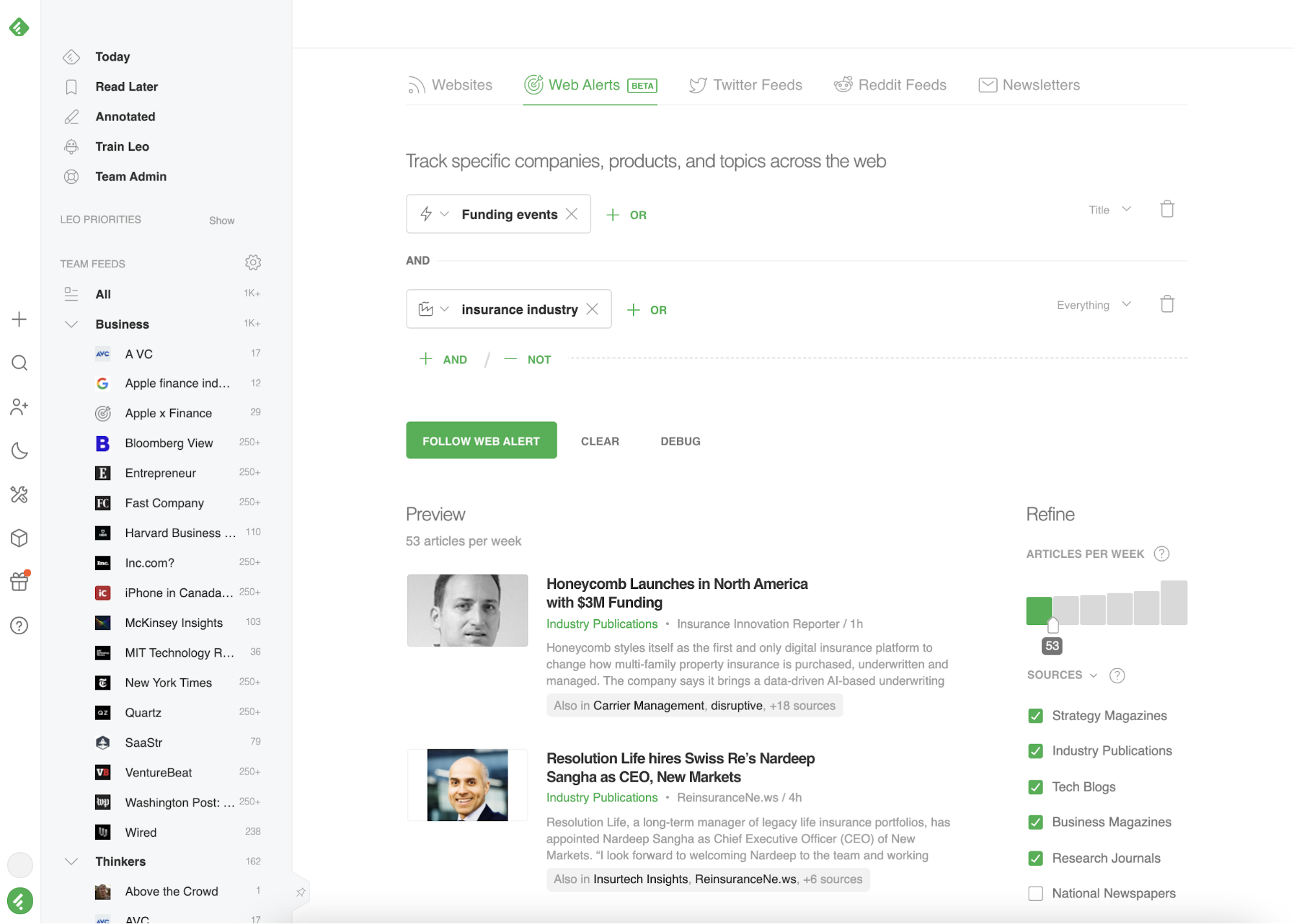Open Resolution Life article thumbnail
1294x924 pixels.
click(467, 785)
